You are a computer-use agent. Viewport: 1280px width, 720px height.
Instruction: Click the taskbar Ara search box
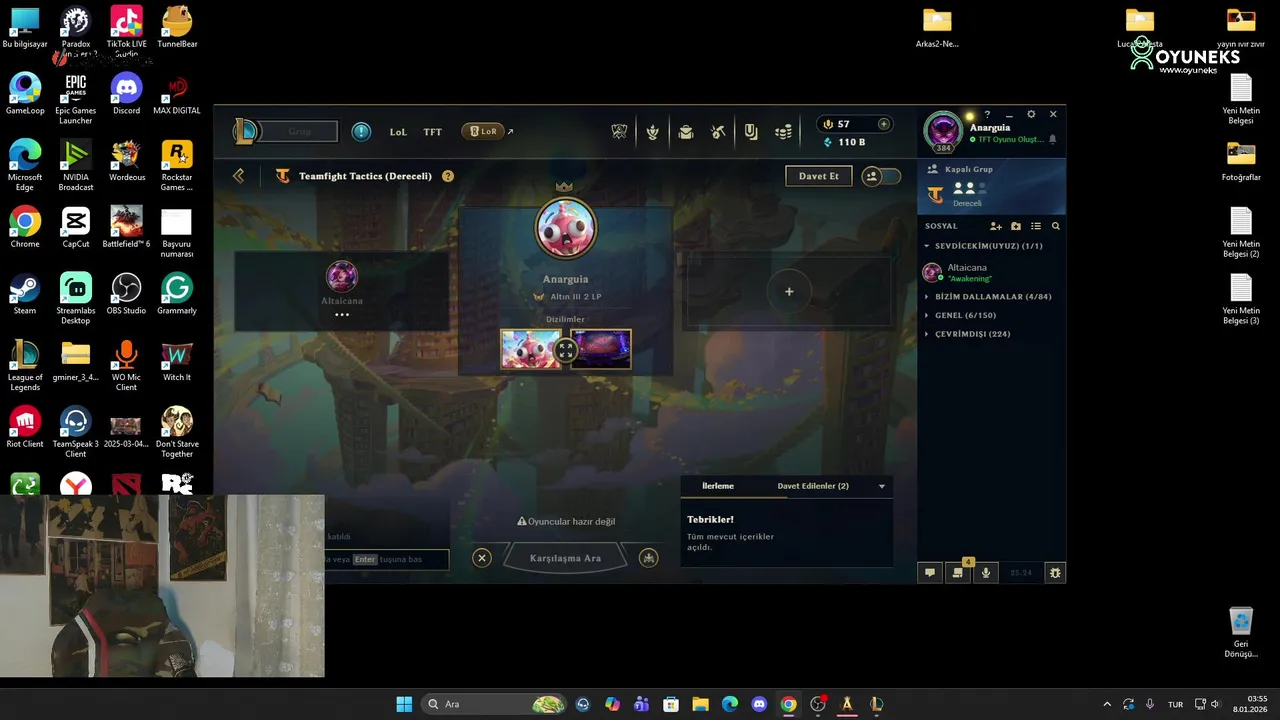pyautogui.click(x=495, y=704)
